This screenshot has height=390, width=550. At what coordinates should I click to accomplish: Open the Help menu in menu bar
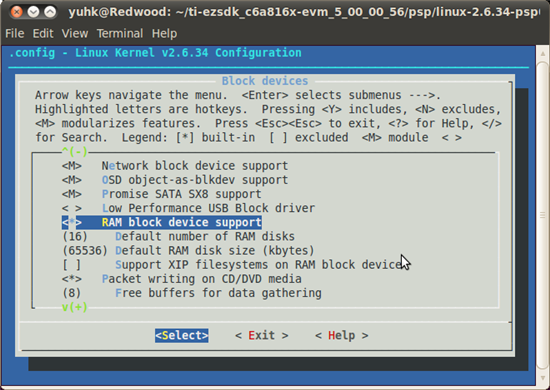(x=164, y=34)
